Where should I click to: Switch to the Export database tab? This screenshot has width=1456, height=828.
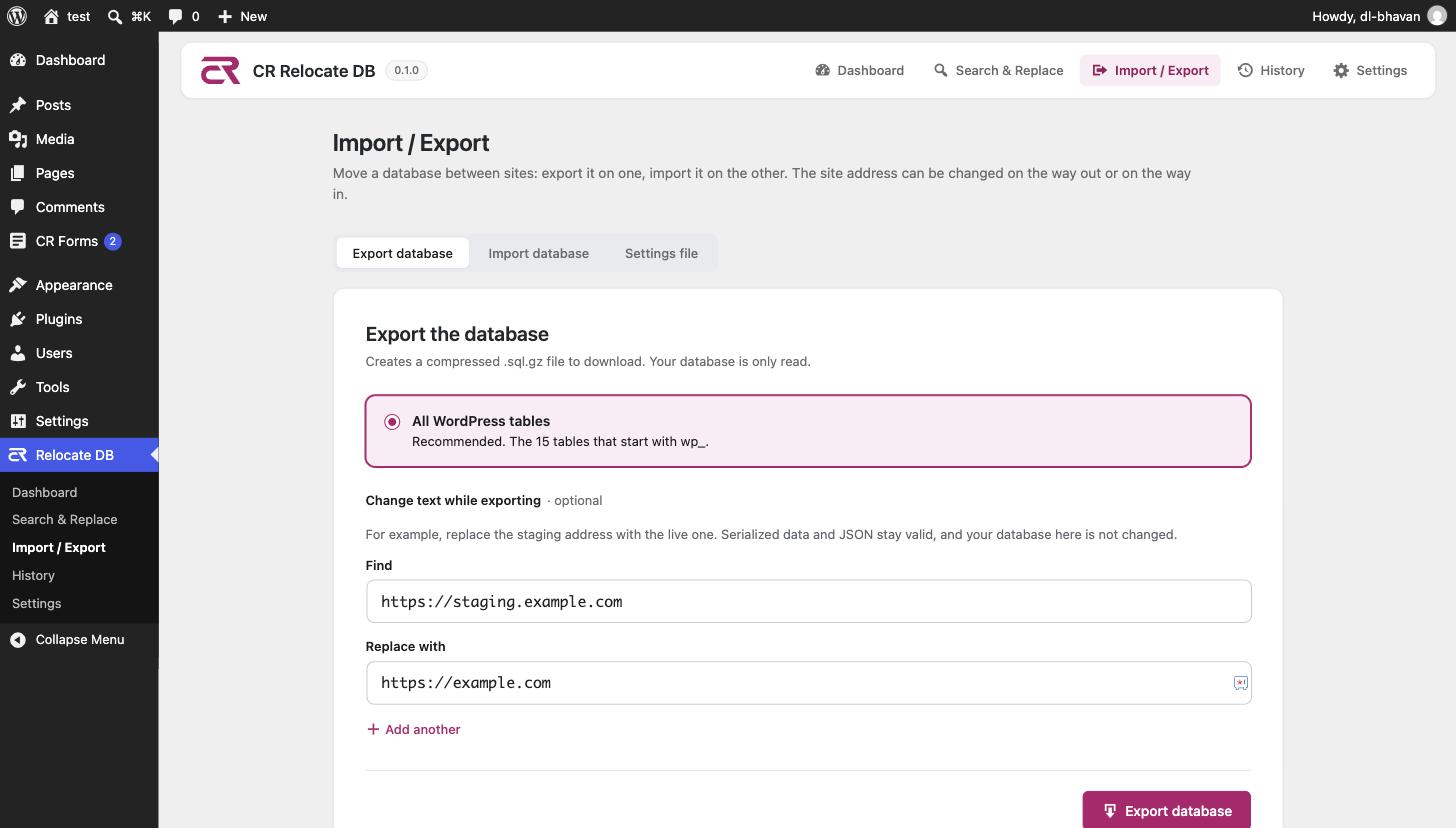[x=402, y=253]
